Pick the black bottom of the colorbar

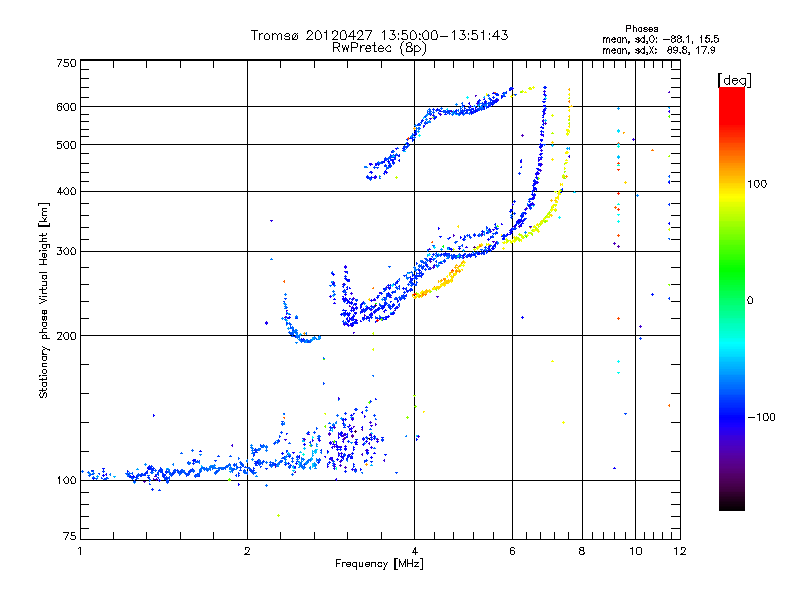click(732, 503)
